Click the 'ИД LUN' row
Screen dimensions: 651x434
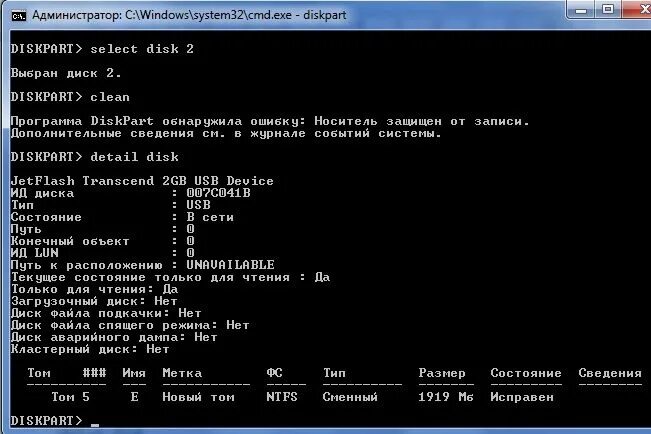tap(103, 253)
